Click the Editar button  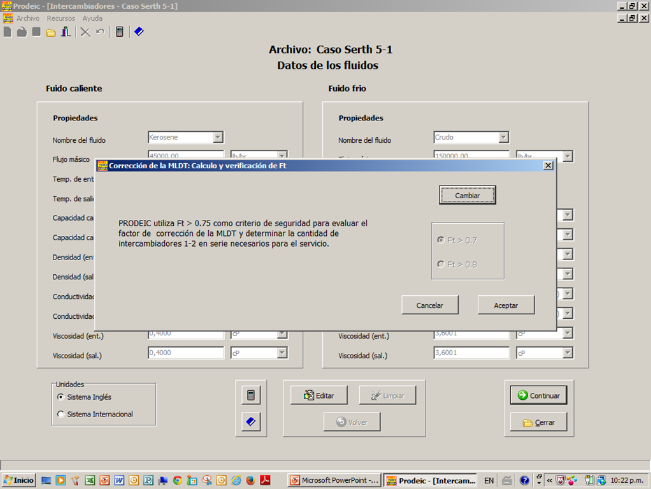(x=319, y=395)
